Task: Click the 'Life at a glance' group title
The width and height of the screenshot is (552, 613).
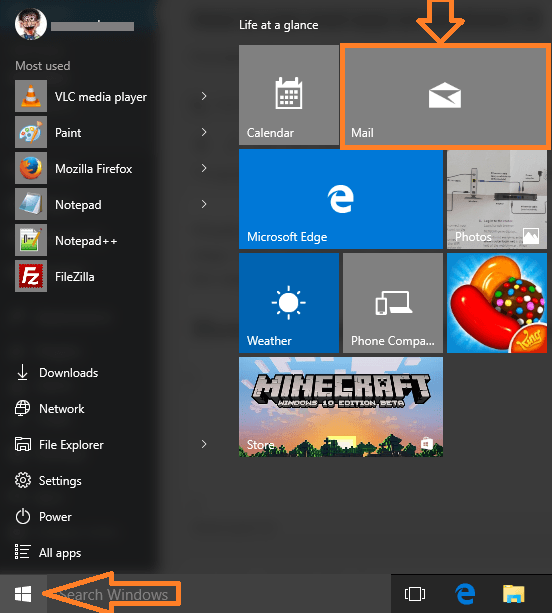Action: click(x=279, y=25)
